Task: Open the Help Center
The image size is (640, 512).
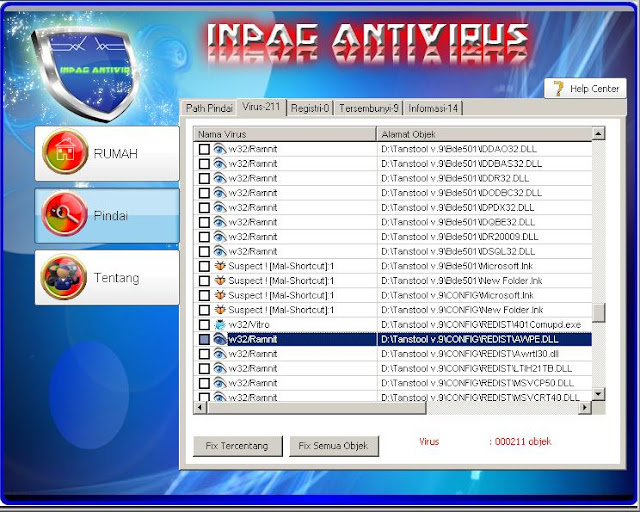Action: tap(585, 88)
